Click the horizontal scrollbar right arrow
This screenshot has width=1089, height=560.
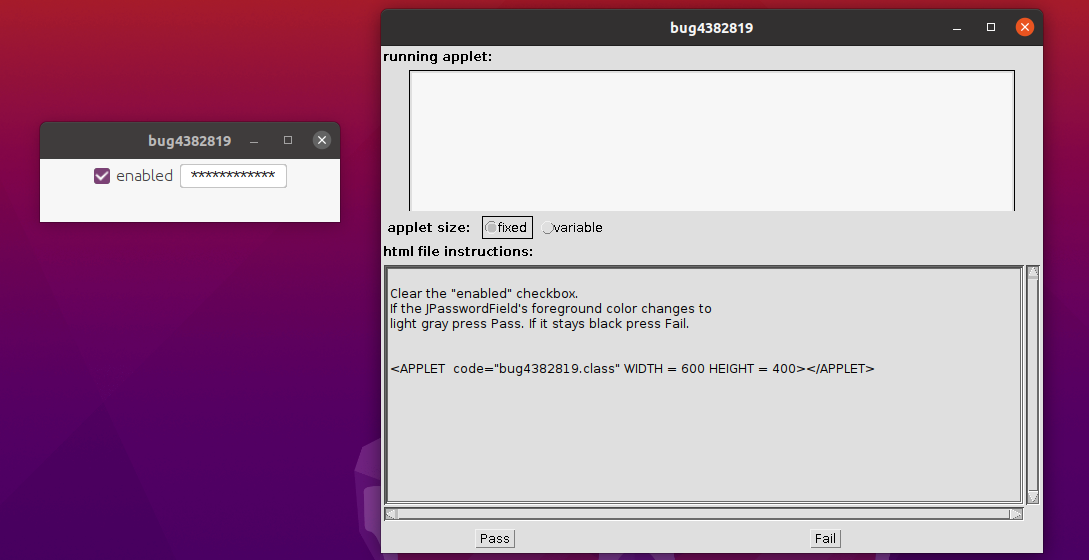pyautogui.click(x=1016, y=514)
